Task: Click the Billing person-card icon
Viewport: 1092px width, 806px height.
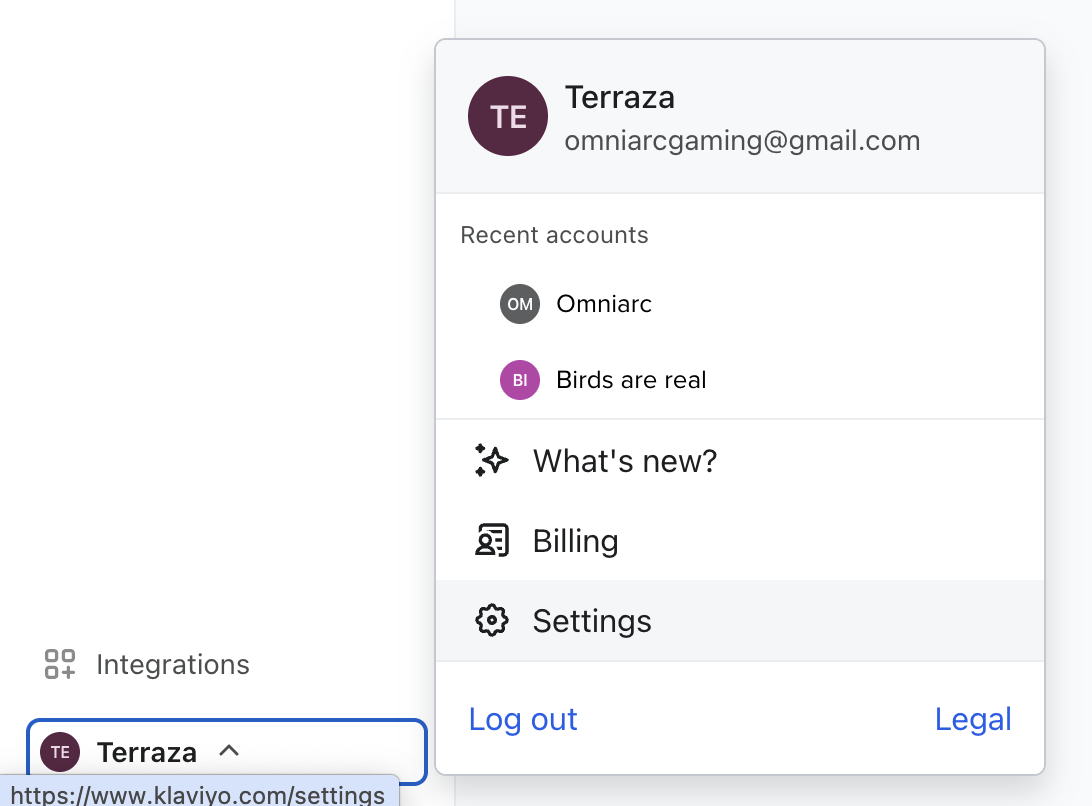Action: click(491, 541)
